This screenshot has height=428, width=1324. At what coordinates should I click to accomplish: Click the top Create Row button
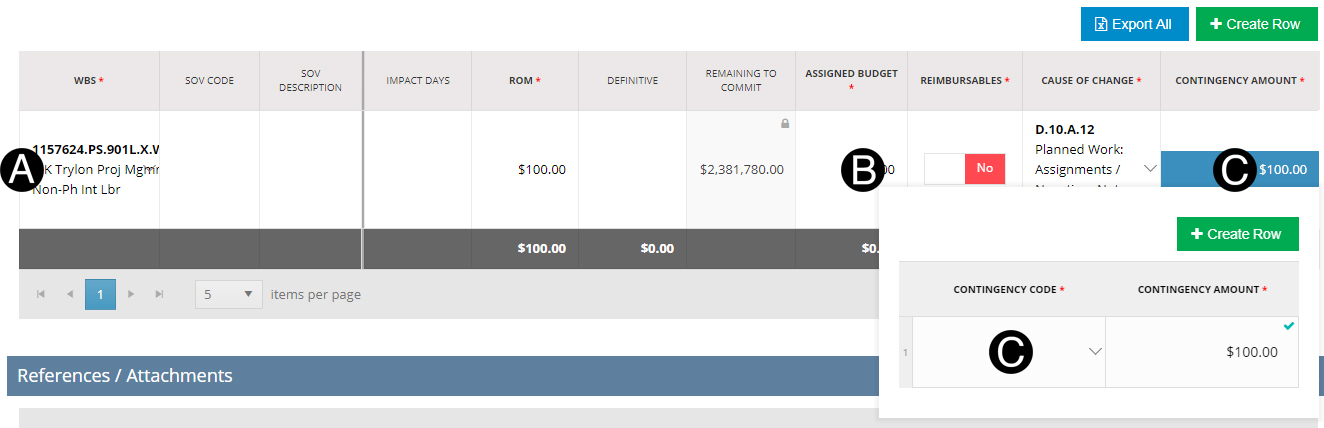1256,25
